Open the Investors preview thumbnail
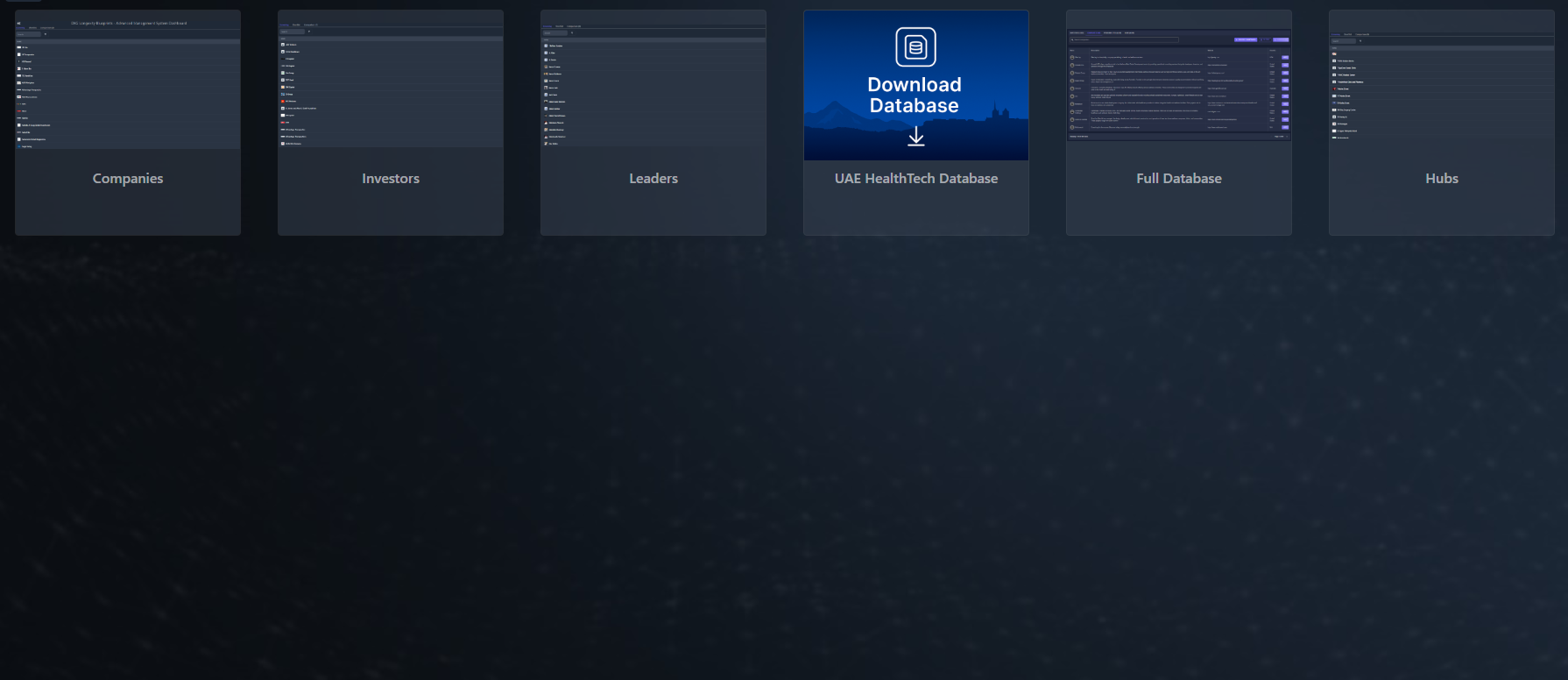Image resolution: width=1568 pixels, height=680 pixels. [x=391, y=88]
